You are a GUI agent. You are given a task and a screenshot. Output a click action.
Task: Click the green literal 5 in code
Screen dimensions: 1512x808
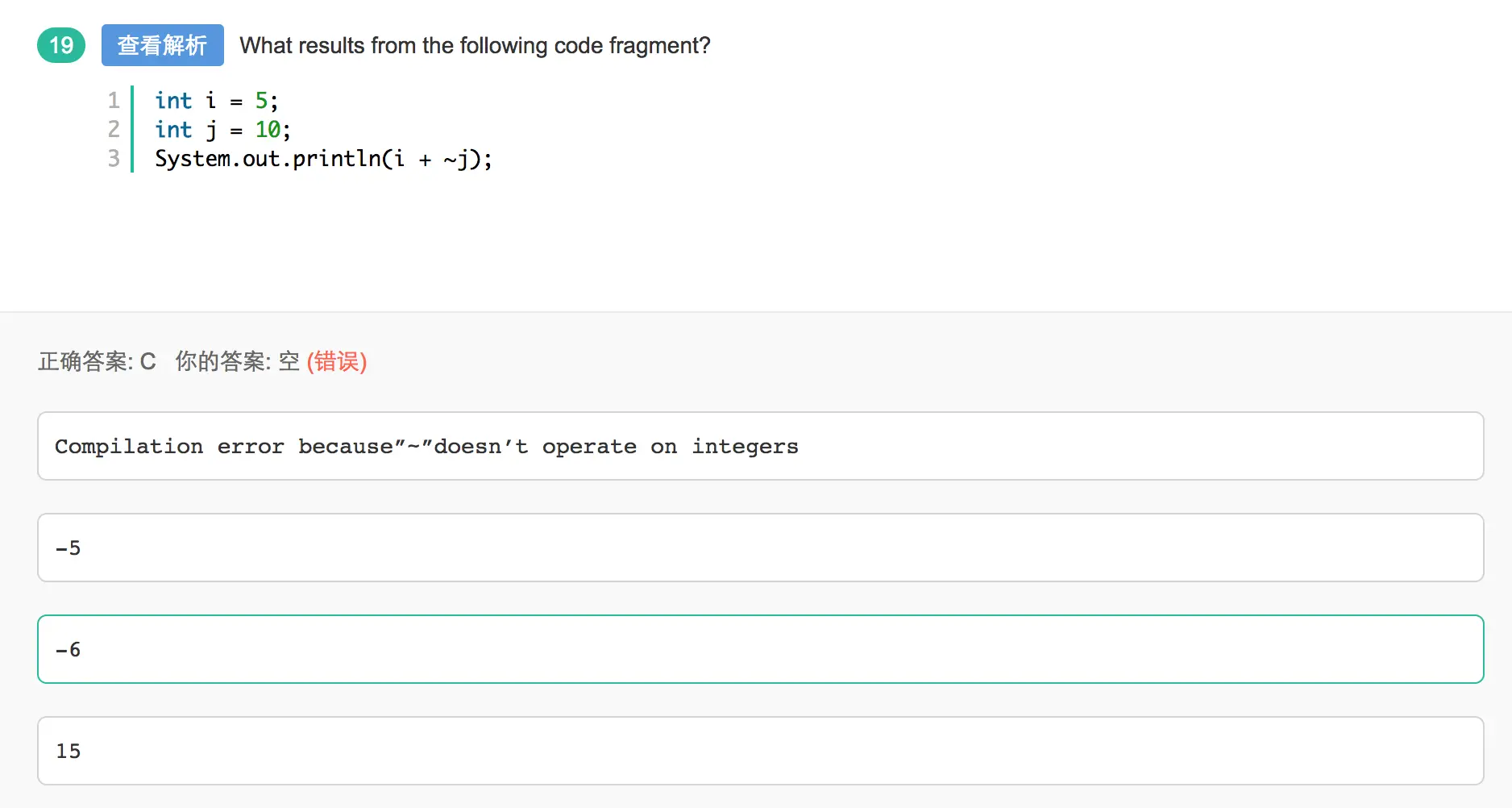tap(261, 101)
